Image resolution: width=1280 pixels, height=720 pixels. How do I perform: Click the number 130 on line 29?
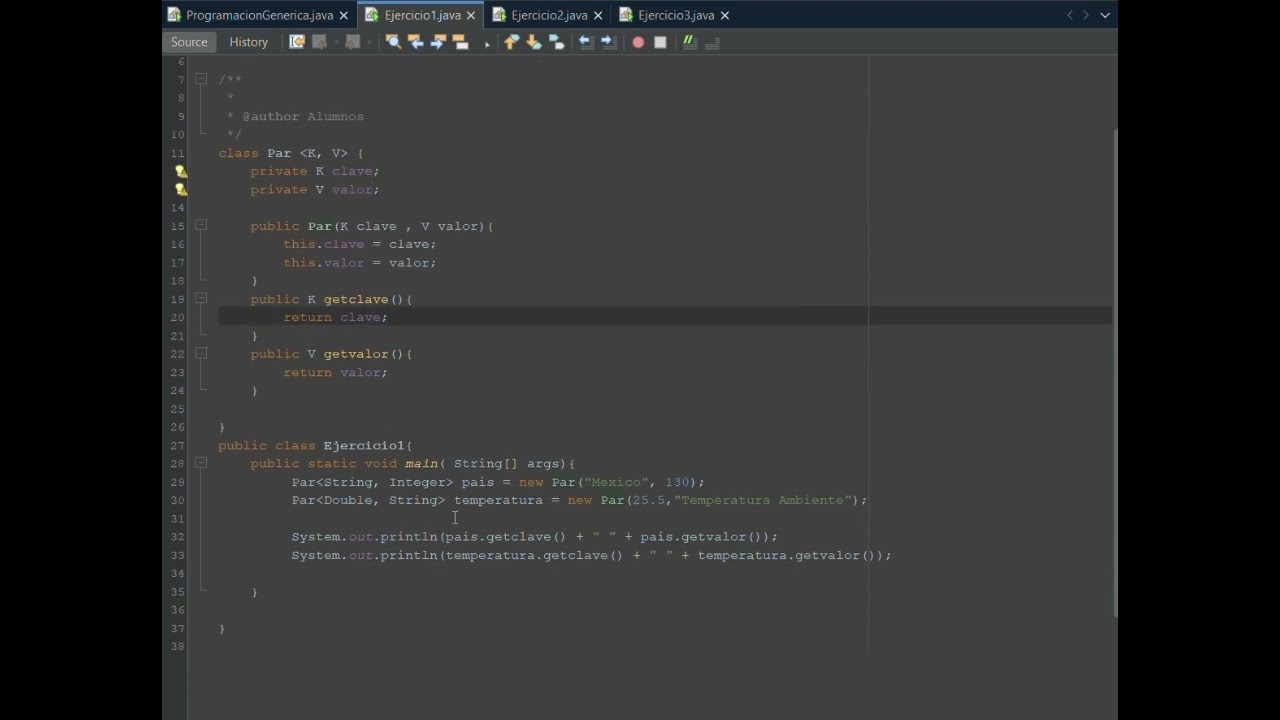click(x=677, y=482)
